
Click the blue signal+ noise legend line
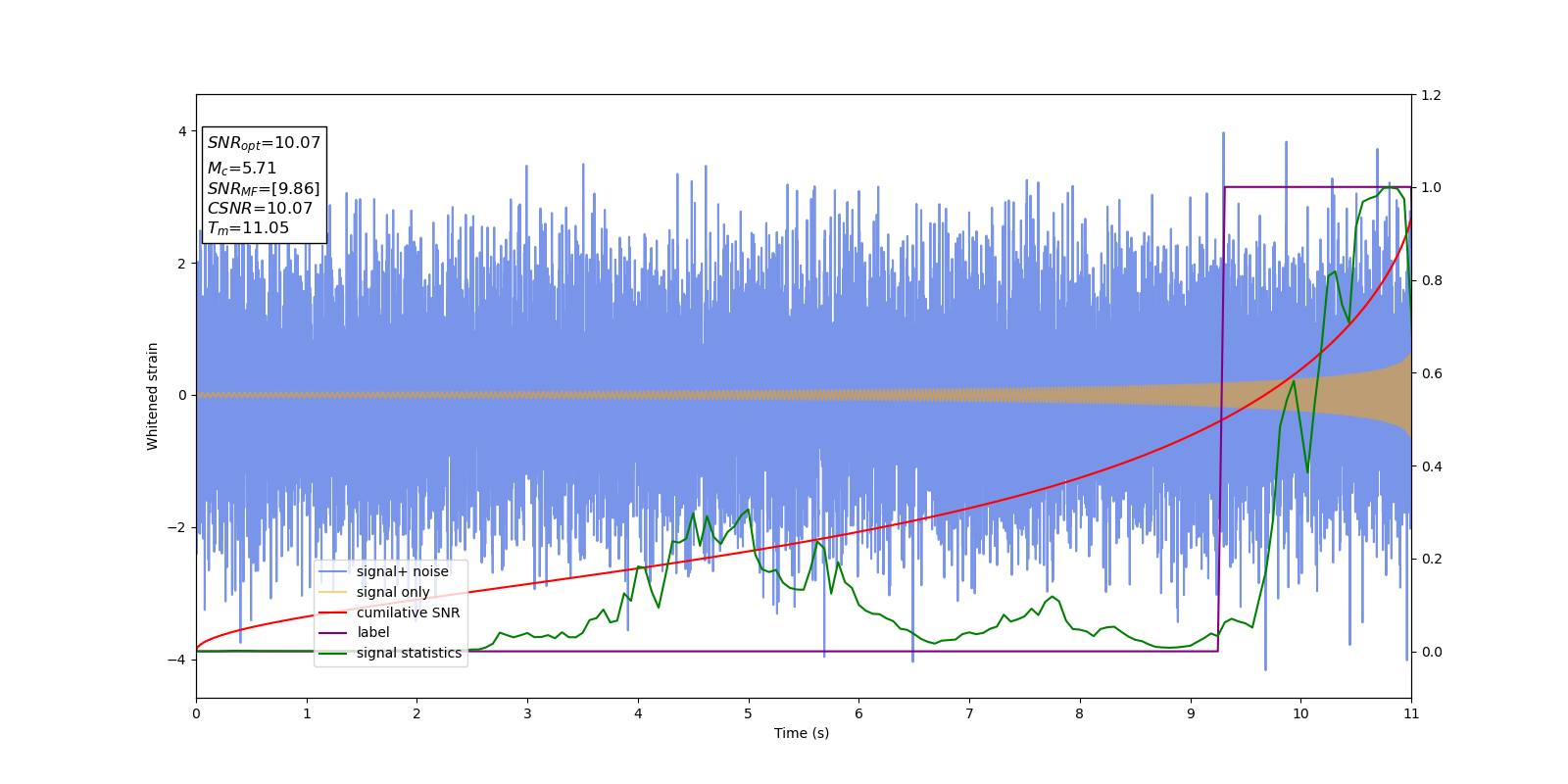[333, 571]
